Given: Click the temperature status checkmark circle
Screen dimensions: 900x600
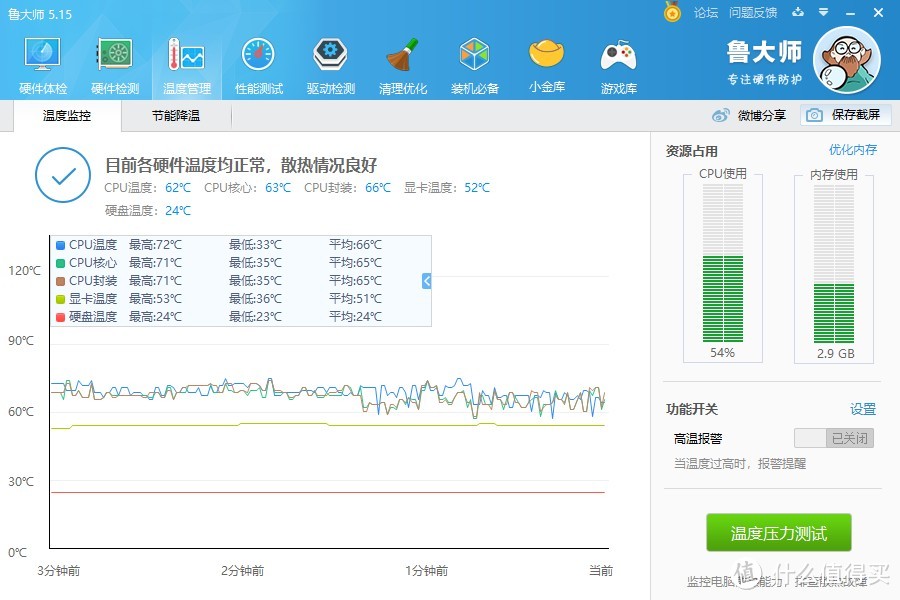Looking at the screenshot, I should [63, 175].
